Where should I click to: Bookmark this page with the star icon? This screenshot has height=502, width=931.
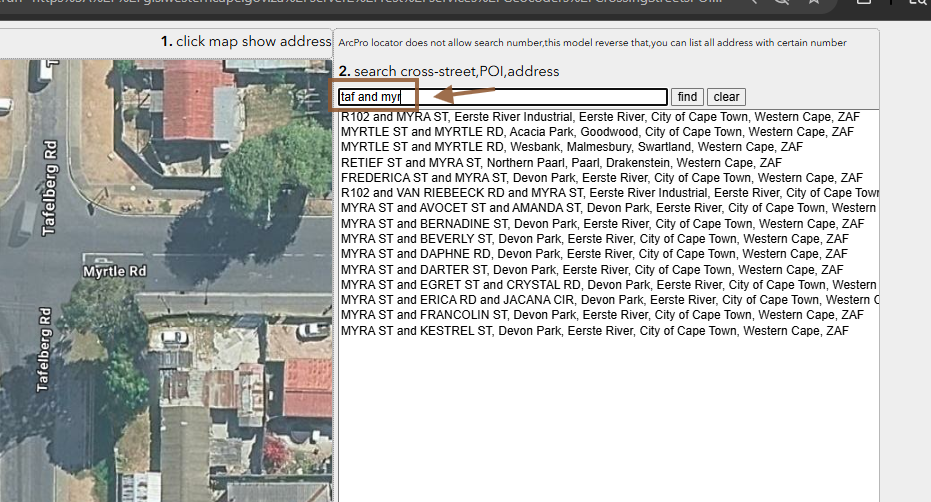click(815, 4)
